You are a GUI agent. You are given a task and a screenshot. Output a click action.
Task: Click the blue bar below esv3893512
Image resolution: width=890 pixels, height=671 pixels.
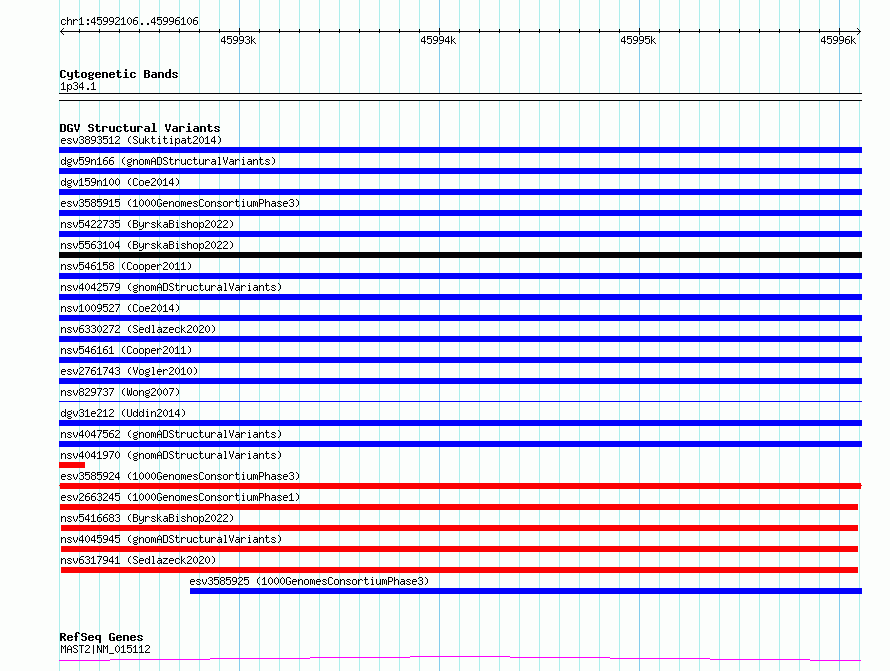[x=460, y=150]
